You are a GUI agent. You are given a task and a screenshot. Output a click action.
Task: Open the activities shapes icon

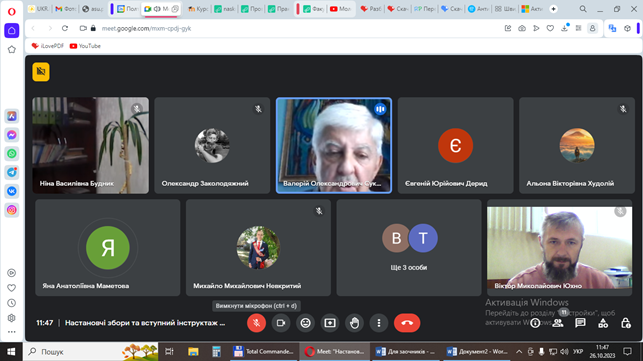[x=603, y=323]
